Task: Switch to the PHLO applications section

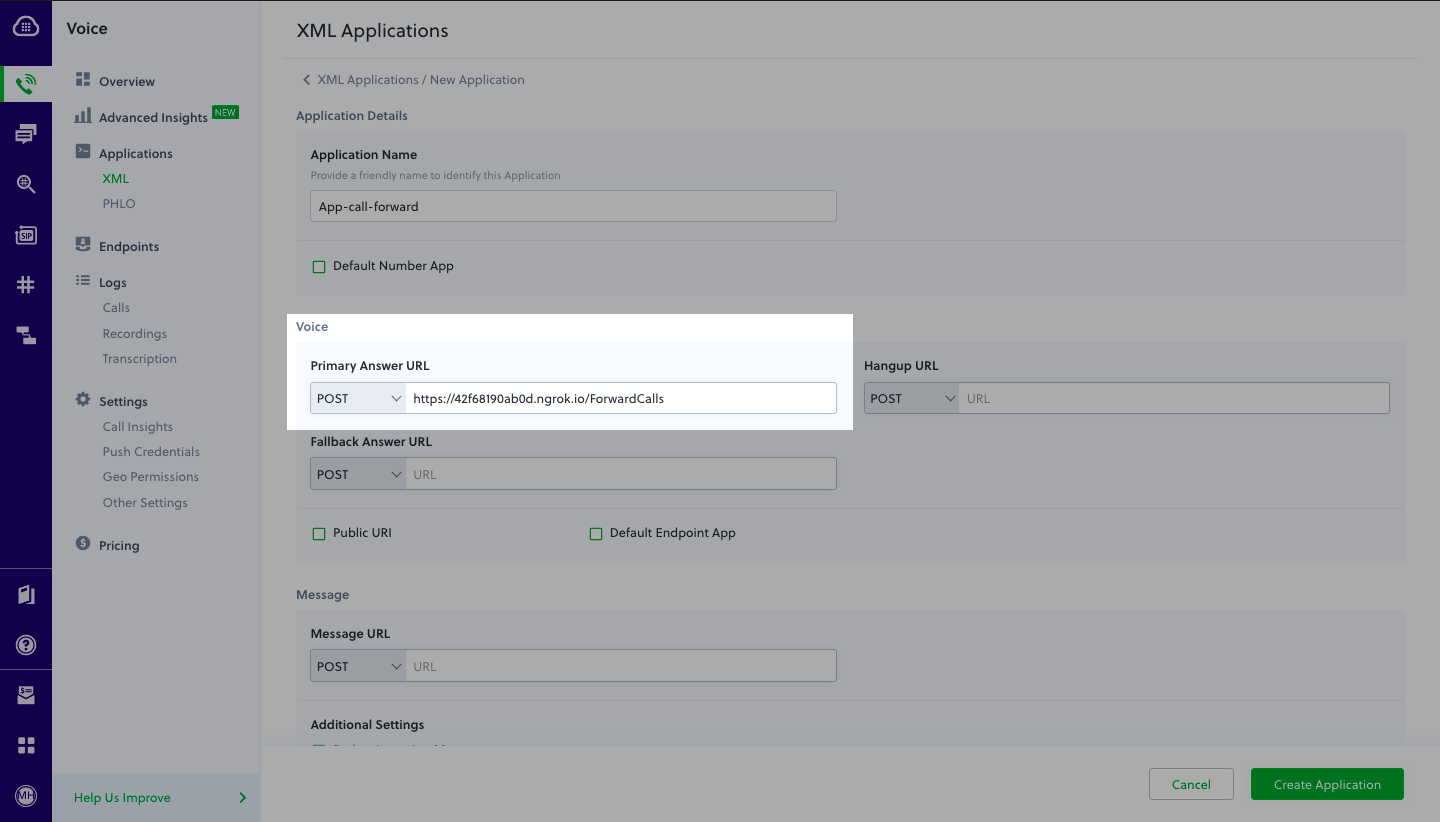Action: [118, 203]
